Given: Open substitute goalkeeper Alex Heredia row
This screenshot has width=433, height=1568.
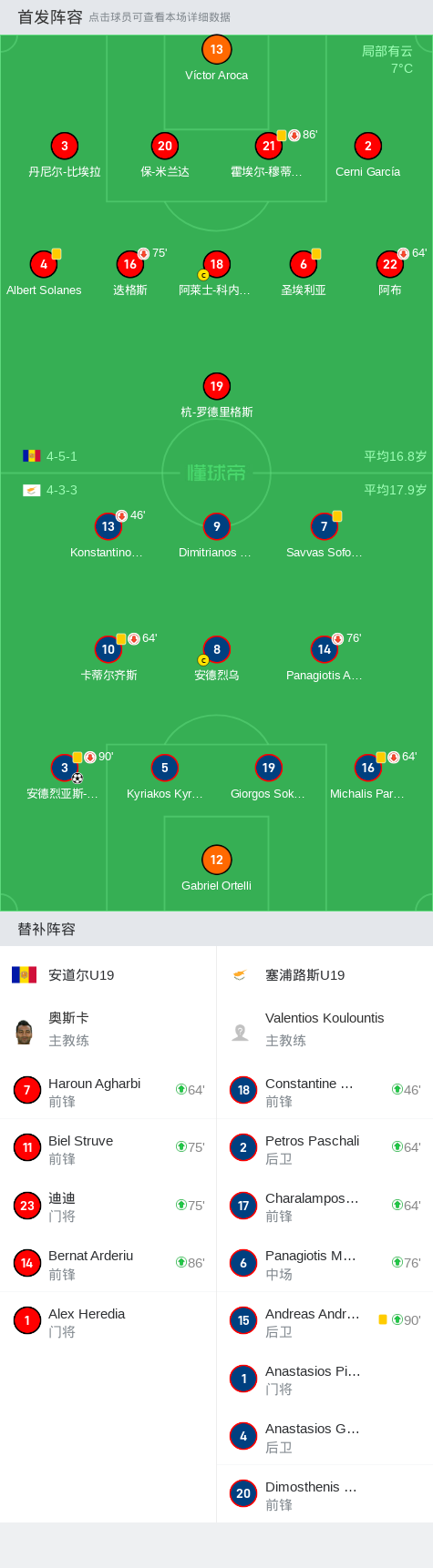Looking at the screenshot, I should click(108, 1321).
